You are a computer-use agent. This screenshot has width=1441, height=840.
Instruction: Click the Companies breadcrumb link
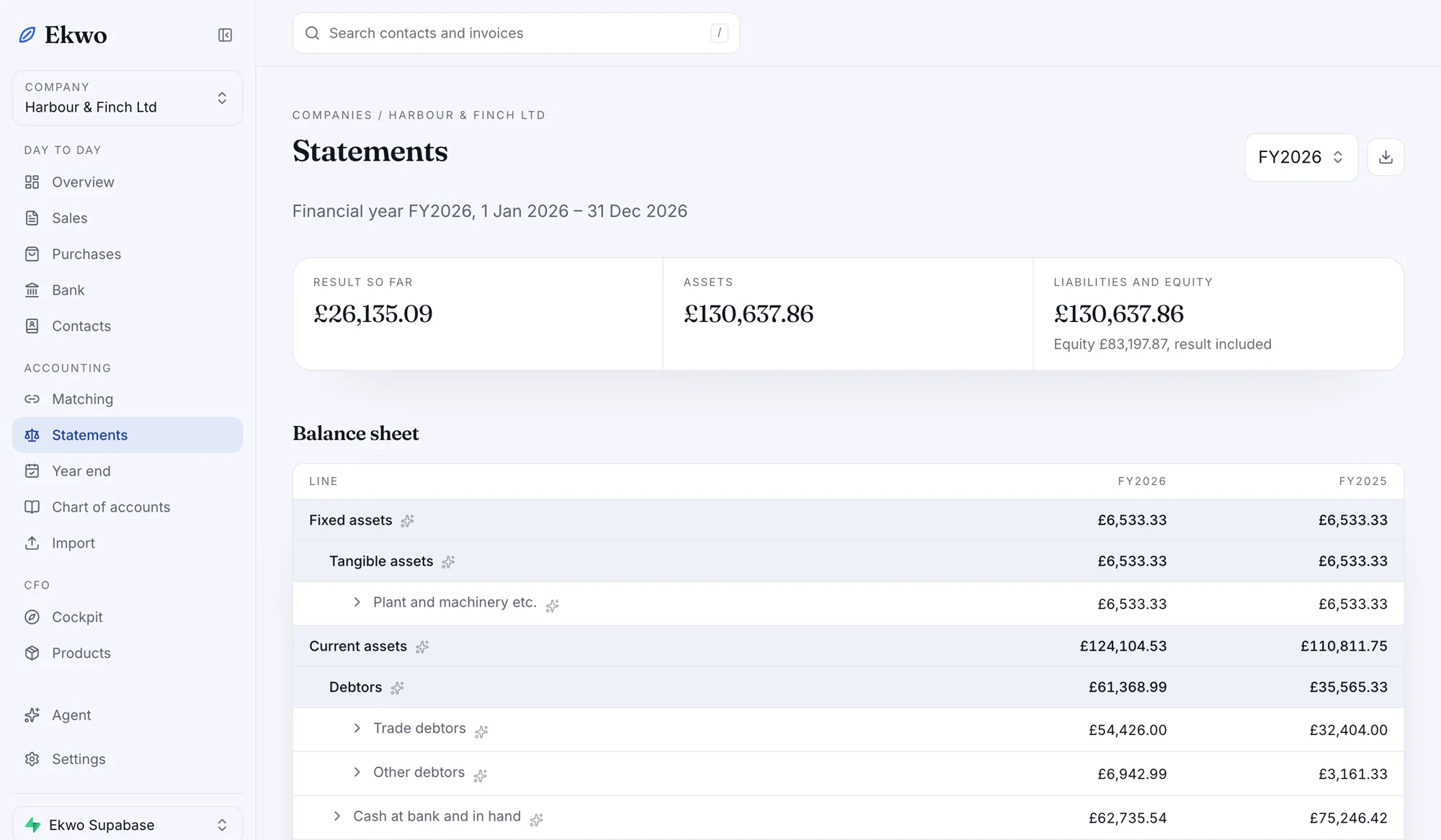tap(332, 115)
